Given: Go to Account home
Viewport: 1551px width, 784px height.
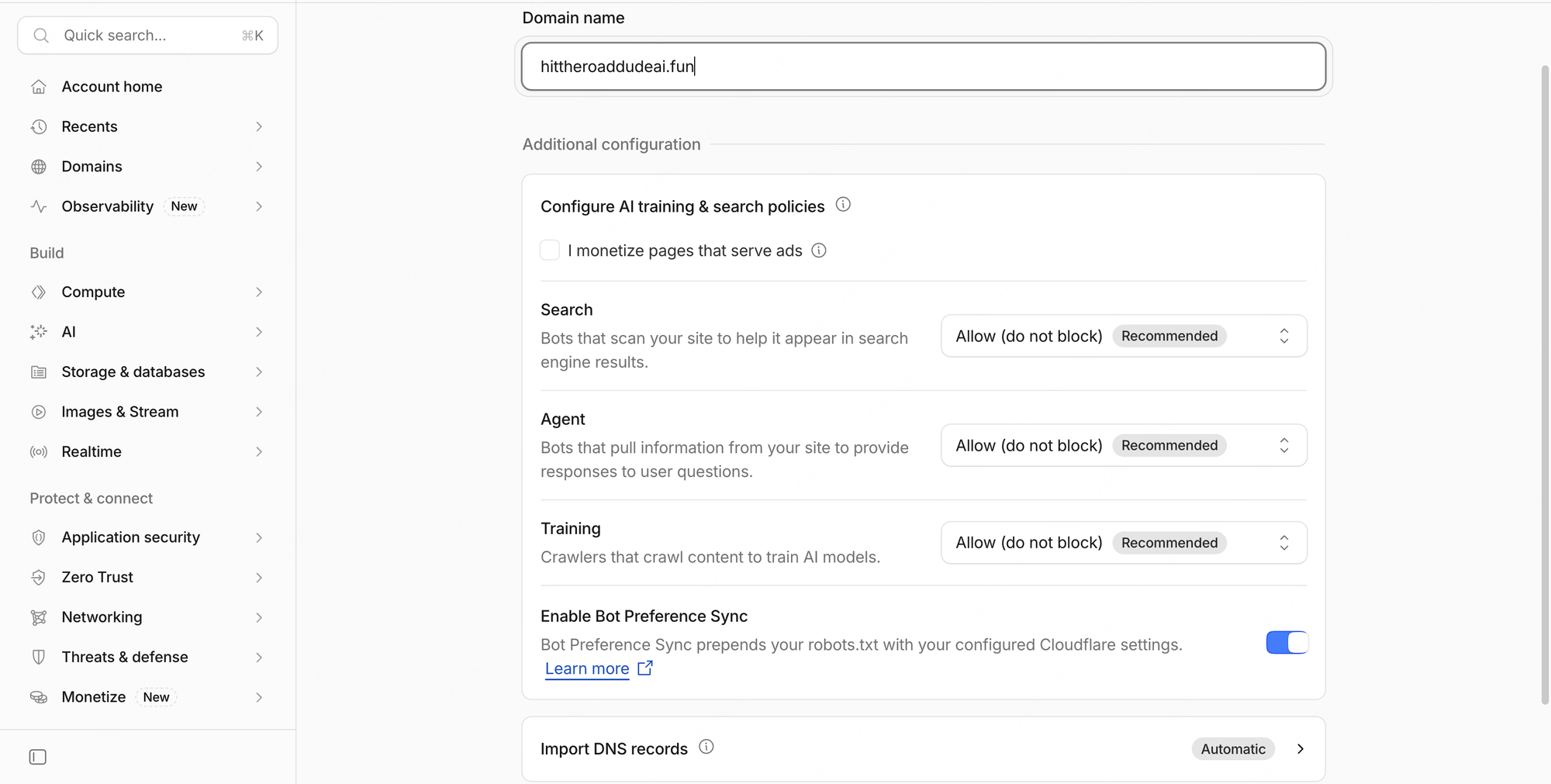Looking at the screenshot, I should pyautogui.click(x=112, y=87).
